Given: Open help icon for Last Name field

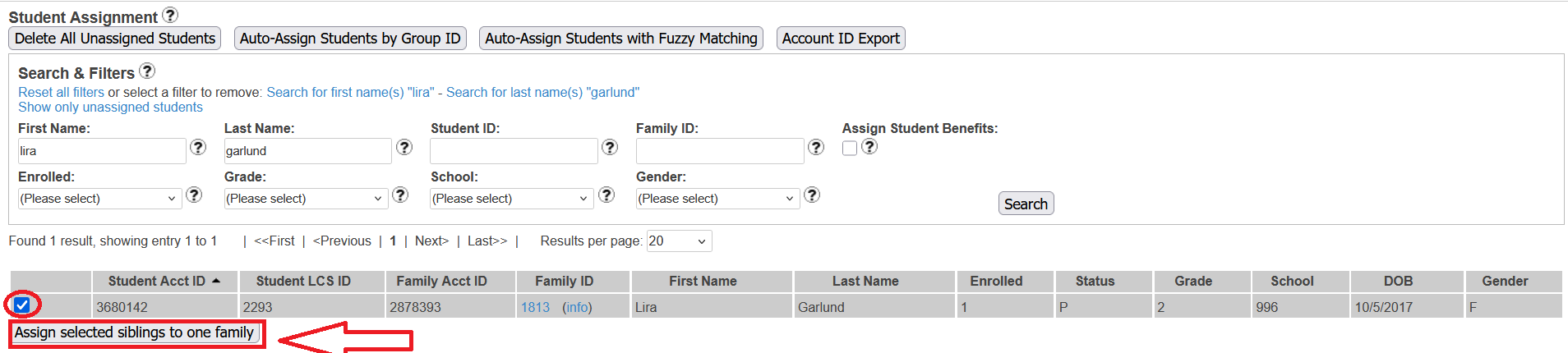Looking at the screenshot, I should click(404, 147).
